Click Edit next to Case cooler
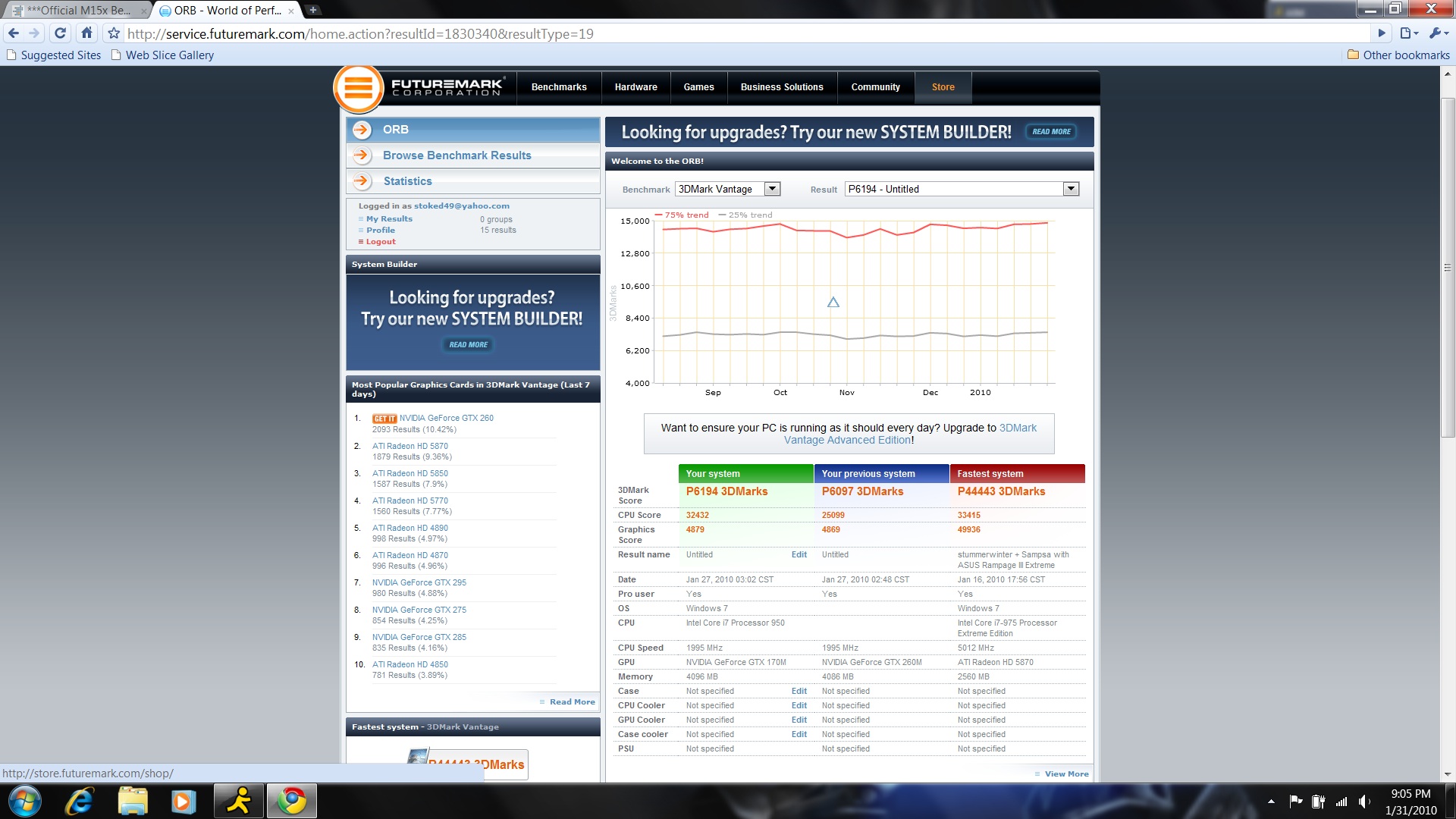Viewport: 1456px width, 819px height. click(x=799, y=735)
